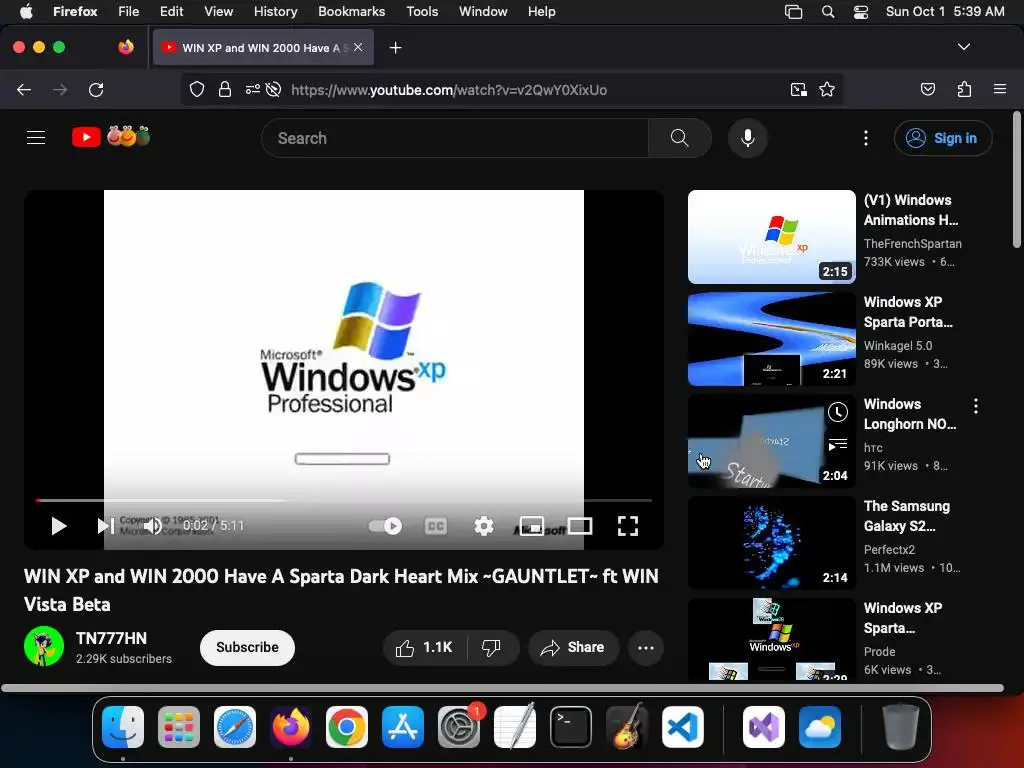1024x768 pixels.
Task: Skip to next video
Action: [105, 526]
